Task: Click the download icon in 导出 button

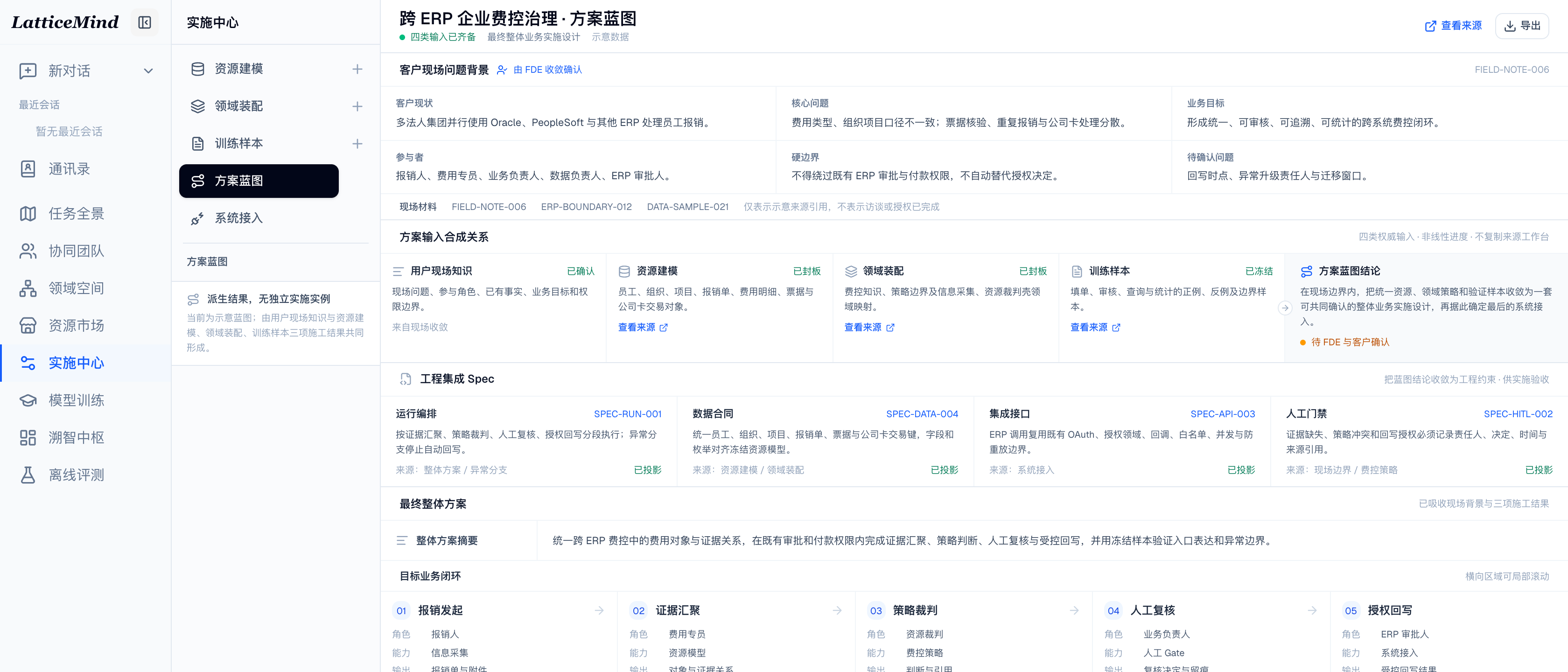Action: coord(1510,26)
